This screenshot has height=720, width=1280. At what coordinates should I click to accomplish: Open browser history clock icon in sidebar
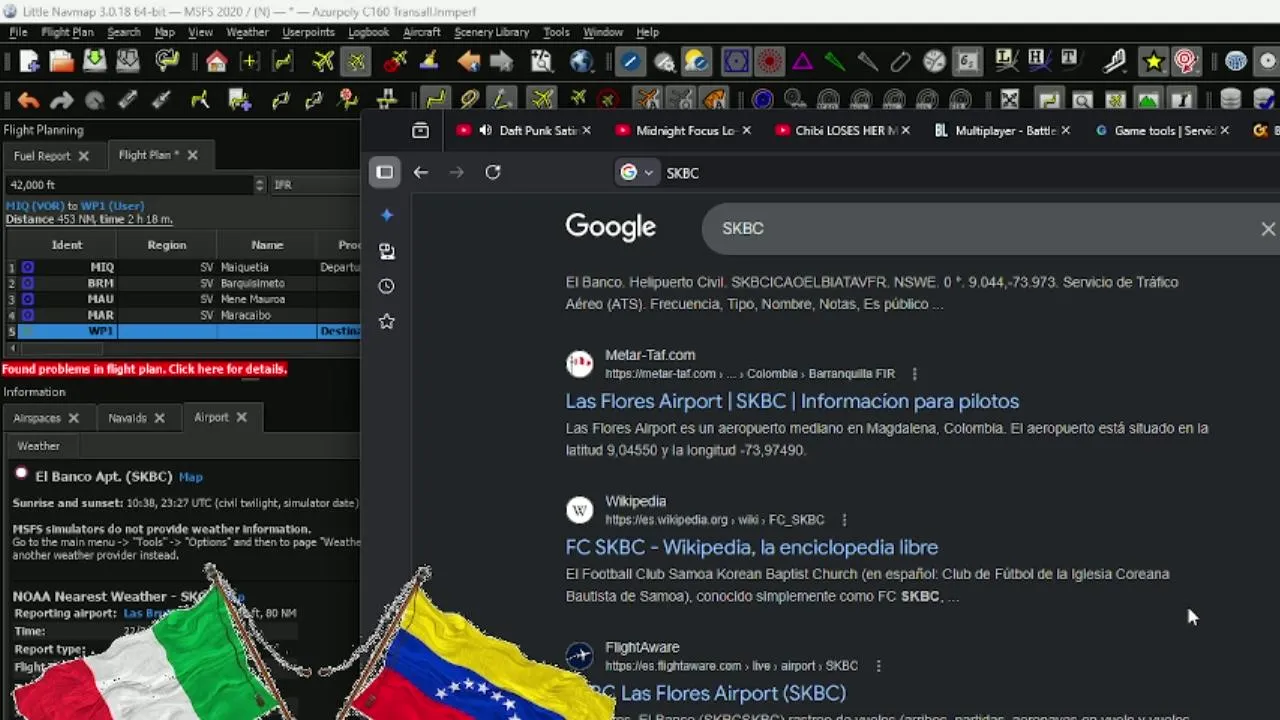click(386, 286)
